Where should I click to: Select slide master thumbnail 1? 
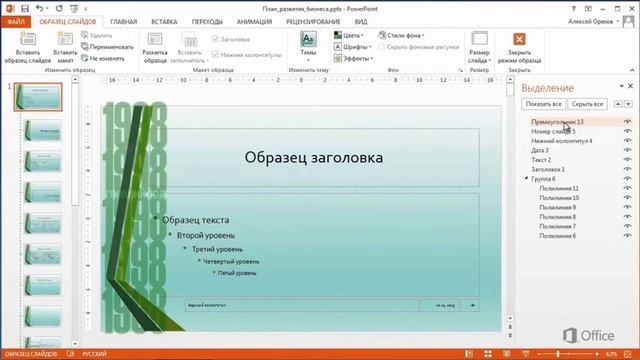pos(38,97)
